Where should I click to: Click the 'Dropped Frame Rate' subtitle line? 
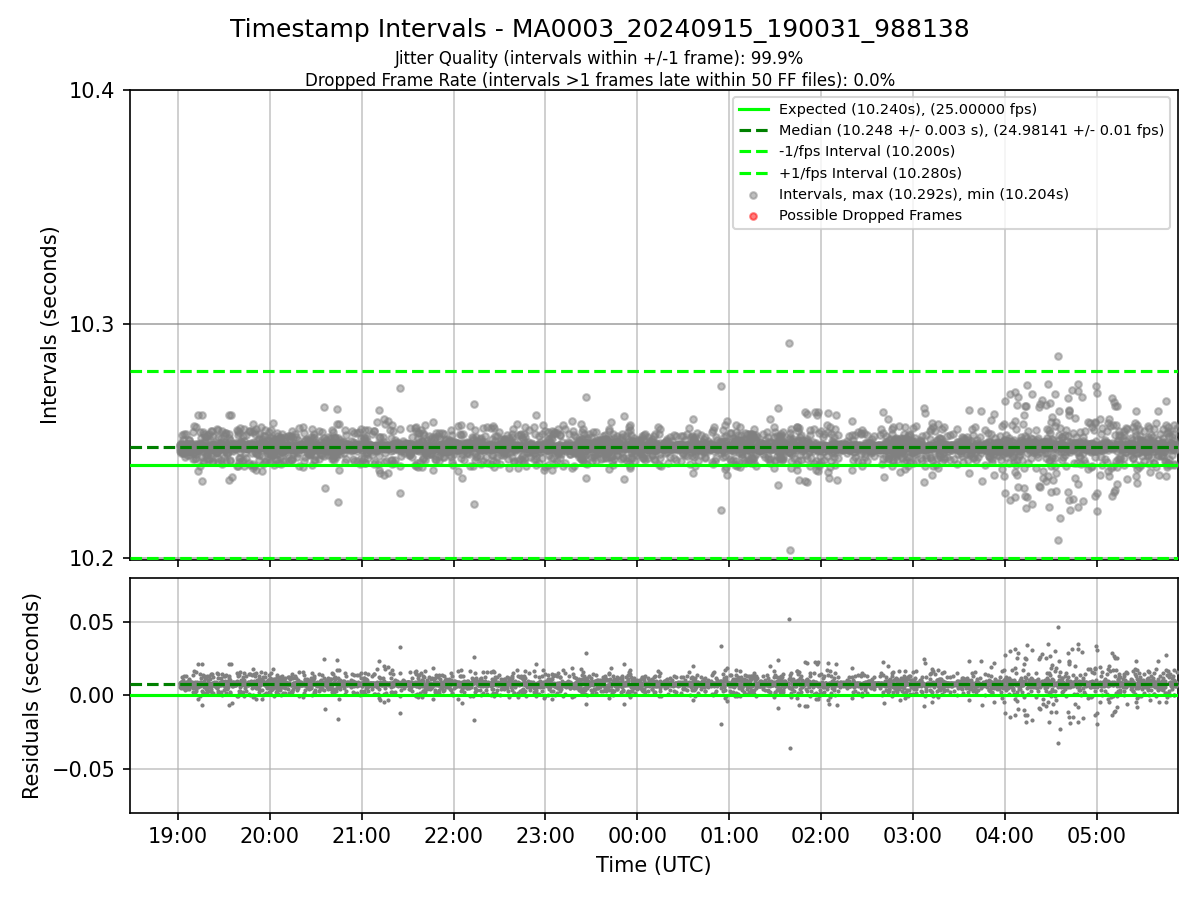pos(599,80)
